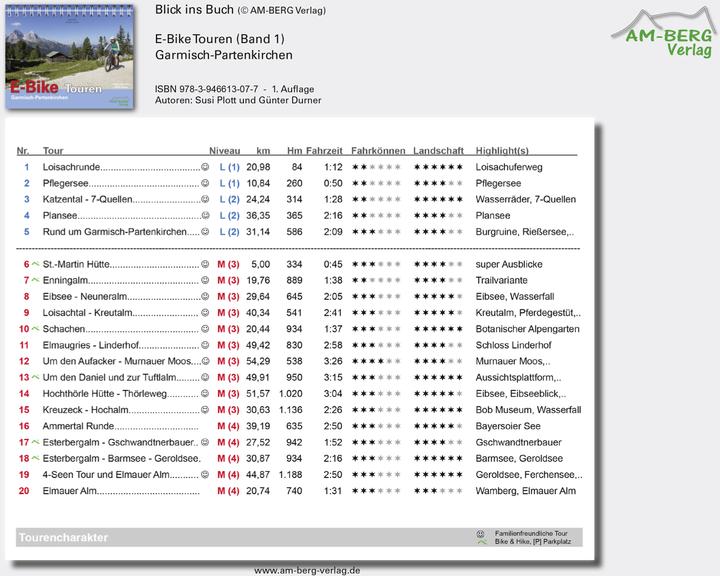This screenshot has height=576, width=720.
Task: Click the AM-BERG Verlag logo
Action: click(664, 33)
